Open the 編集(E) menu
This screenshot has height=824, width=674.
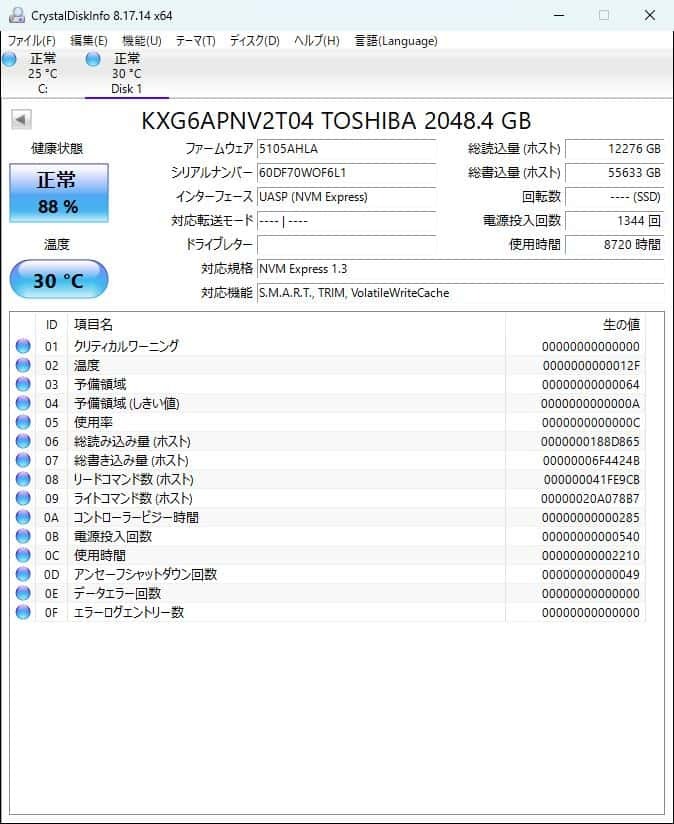point(89,40)
